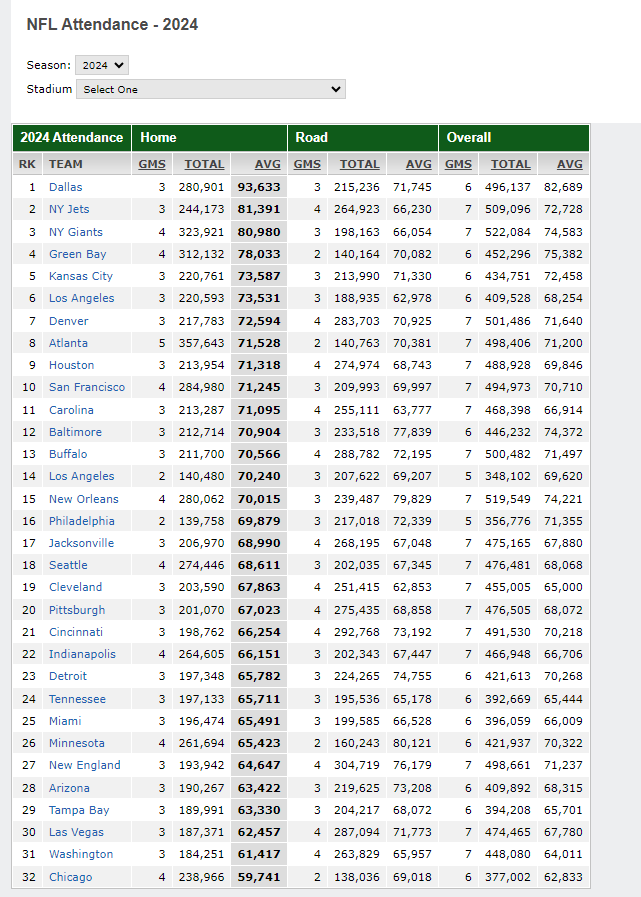Open the Stadium Select One dropdown
The image size is (641, 897).
pyautogui.click(x=211, y=89)
